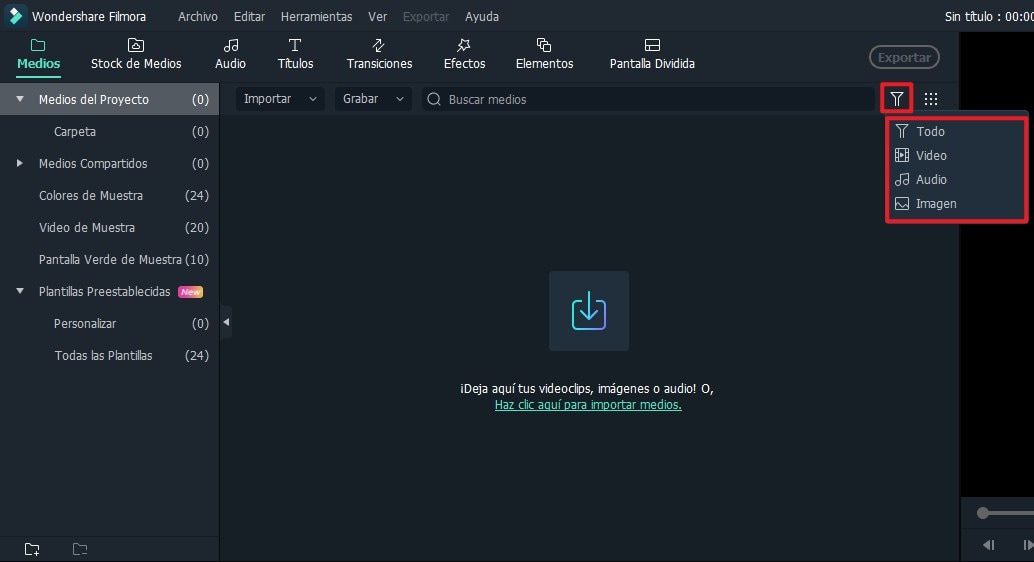Open the Pantalla Dividida tab
The width and height of the screenshot is (1034, 562).
(652, 55)
